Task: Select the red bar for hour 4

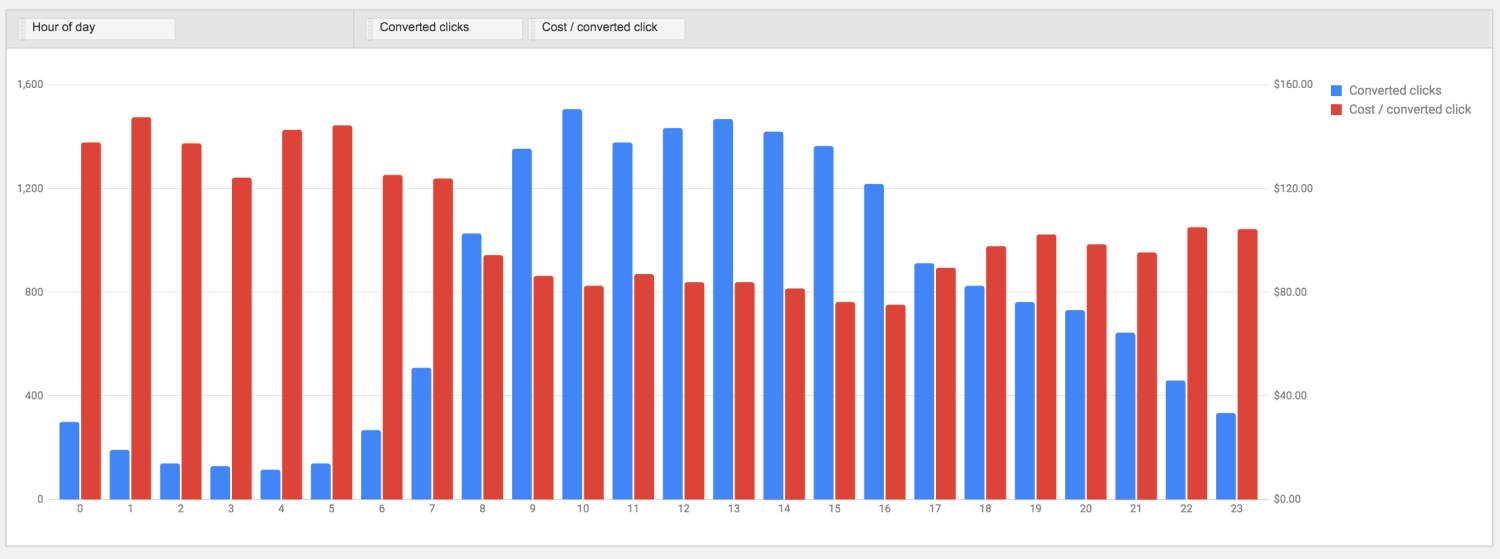Action: tap(292, 314)
